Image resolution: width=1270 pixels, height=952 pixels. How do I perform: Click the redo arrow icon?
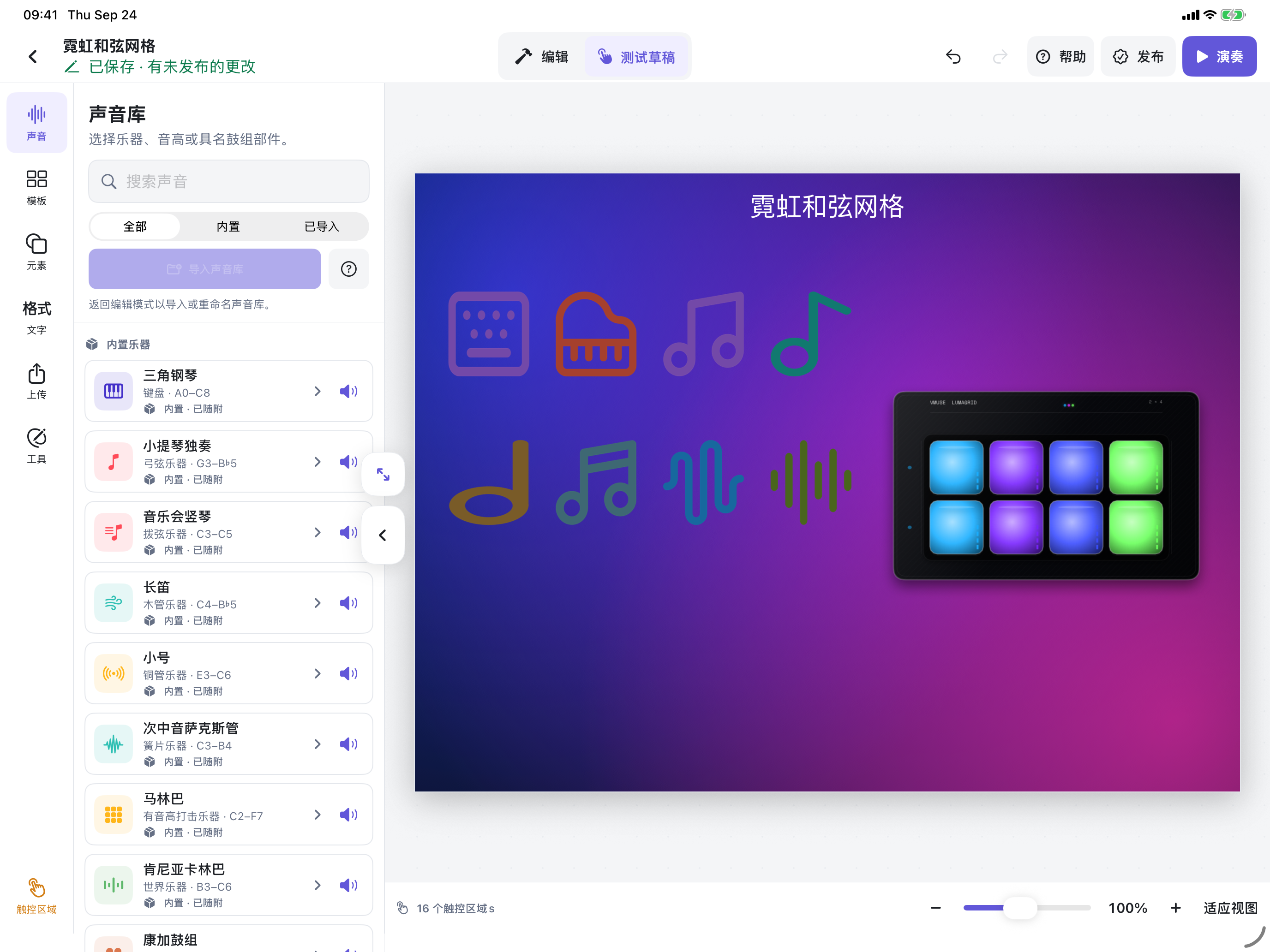(x=1000, y=56)
